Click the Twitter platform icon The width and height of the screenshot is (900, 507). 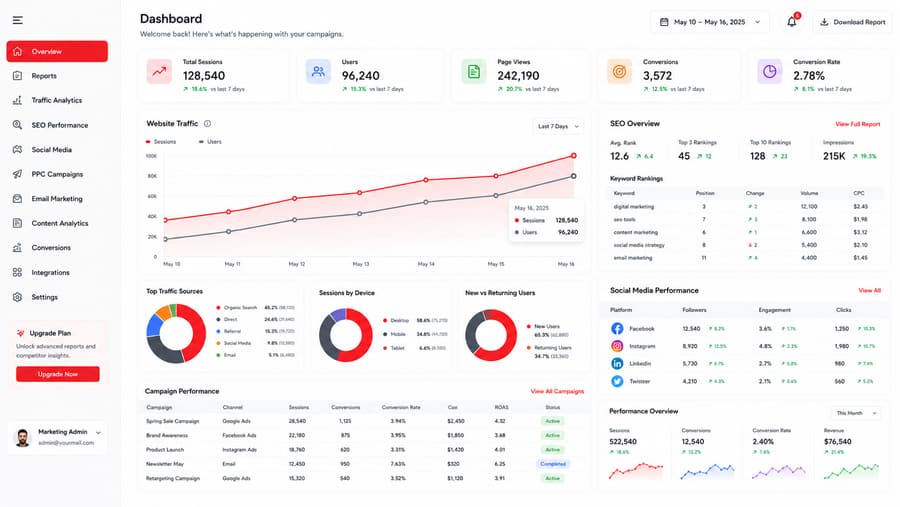(x=617, y=381)
